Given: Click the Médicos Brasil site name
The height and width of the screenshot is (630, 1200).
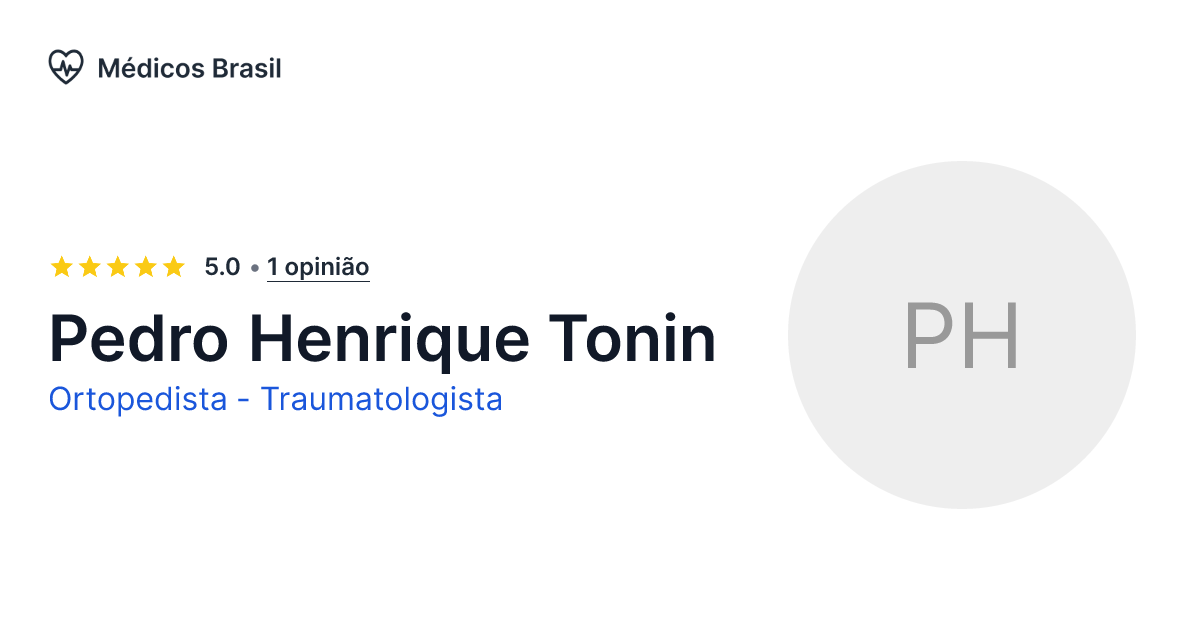Looking at the screenshot, I should [x=189, y=68].
